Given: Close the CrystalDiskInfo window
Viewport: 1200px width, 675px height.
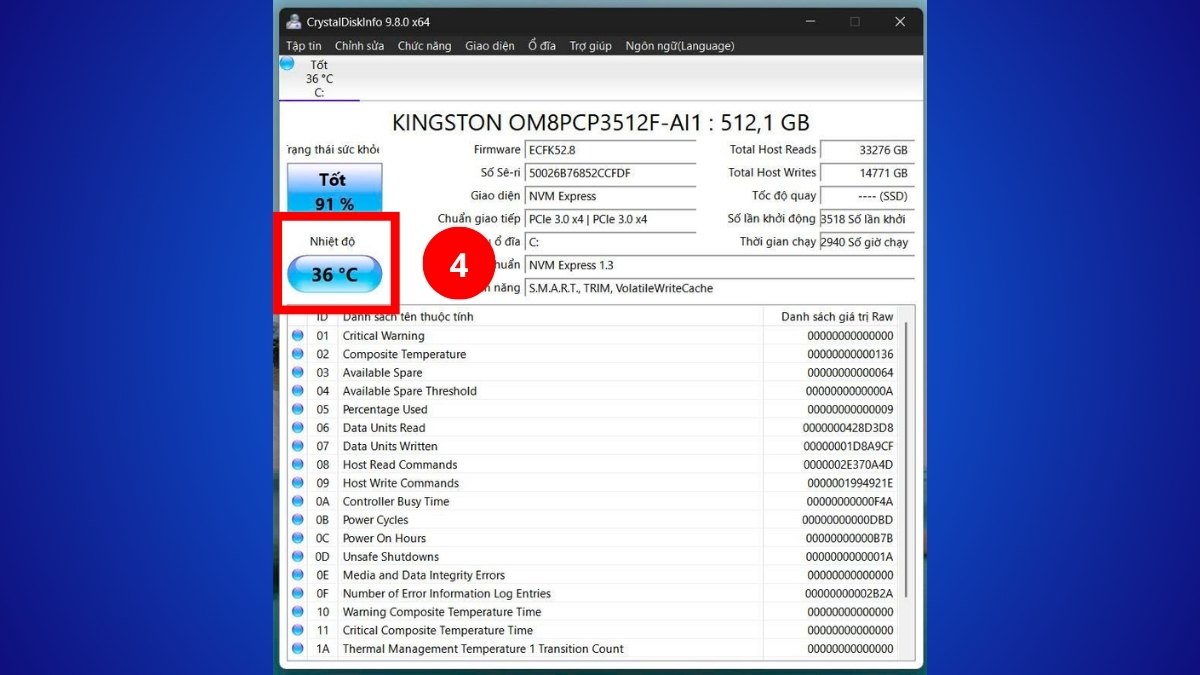Looking at the screenshot, I should [900, 22].
